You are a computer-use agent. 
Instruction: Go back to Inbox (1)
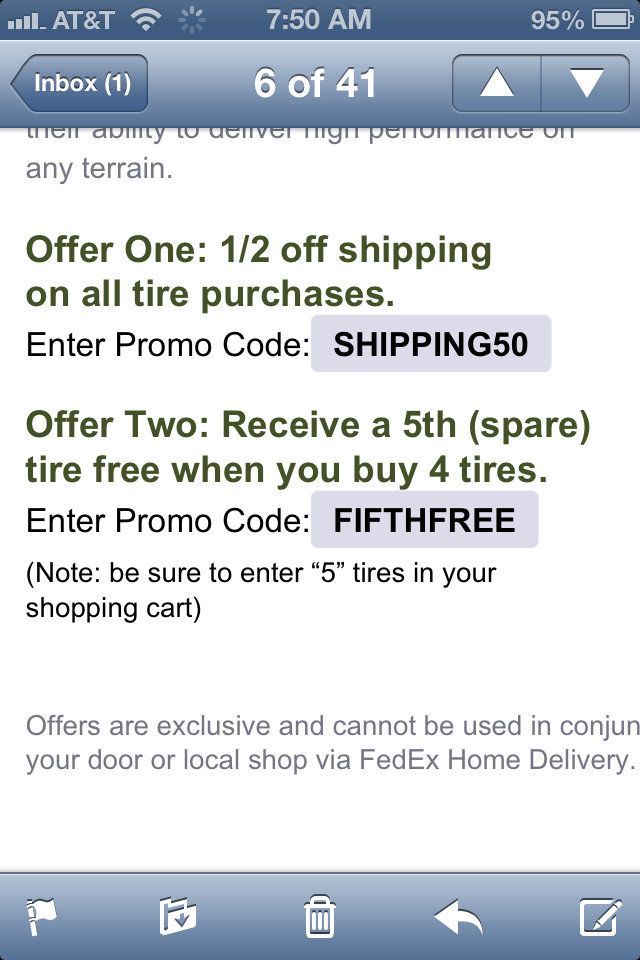click(x=79, y=83)
